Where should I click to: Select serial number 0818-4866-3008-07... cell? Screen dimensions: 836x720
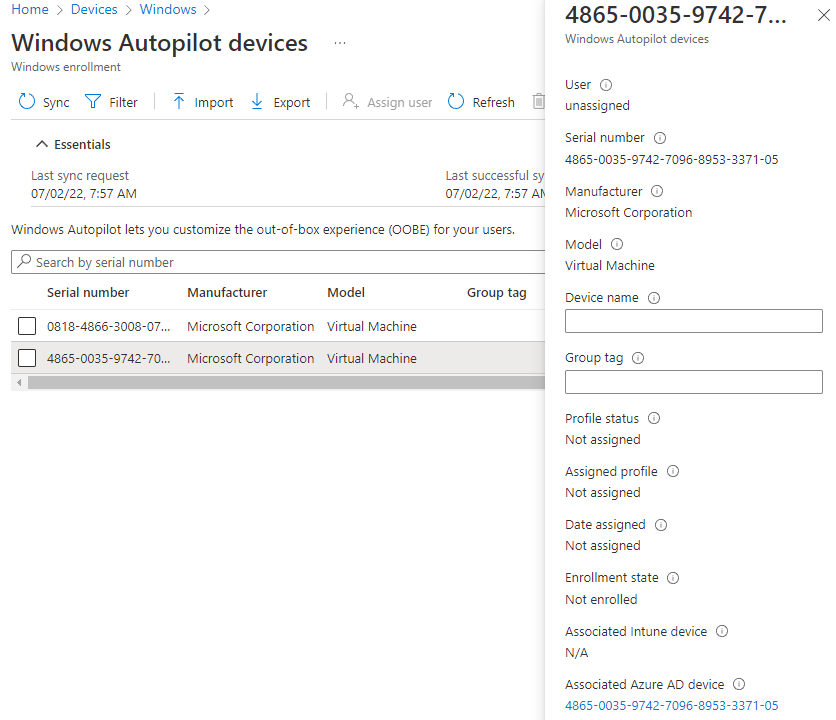coord(108,326)
